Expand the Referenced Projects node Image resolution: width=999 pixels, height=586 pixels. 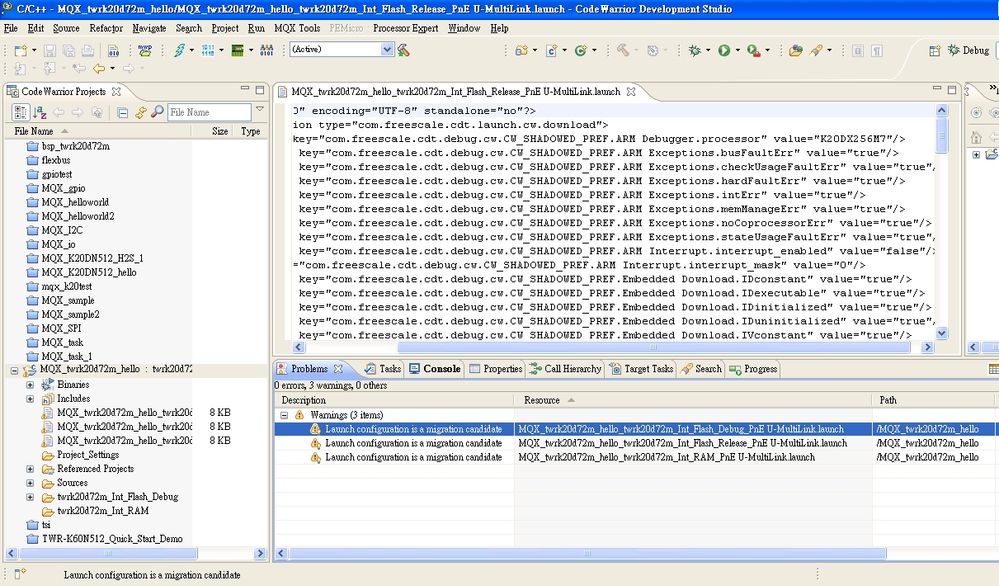[30, 469]
